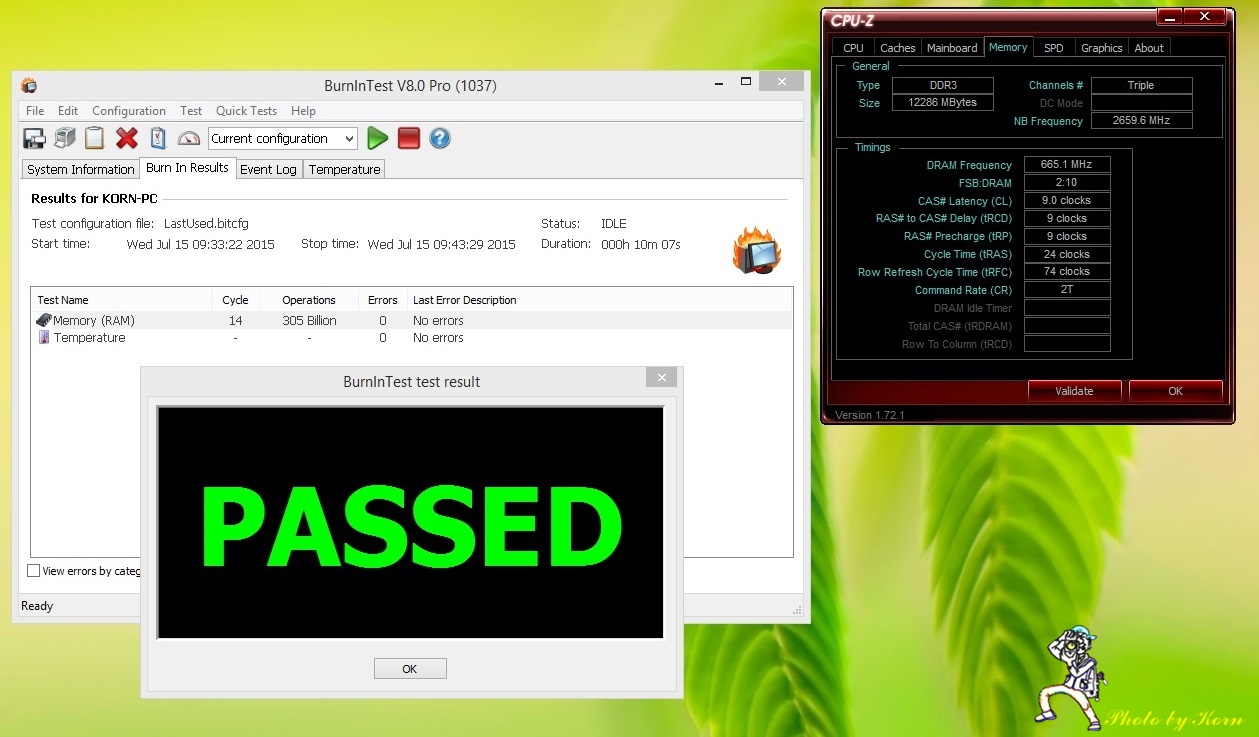
Task: Click the Ready status bar text
Action: tap(37, 606)
